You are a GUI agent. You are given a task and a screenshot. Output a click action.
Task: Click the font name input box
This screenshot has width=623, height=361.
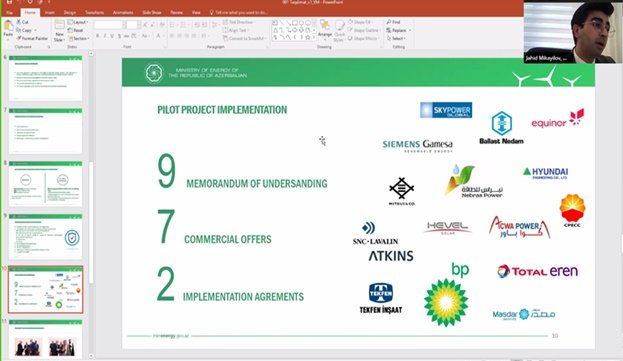[108, 25]
